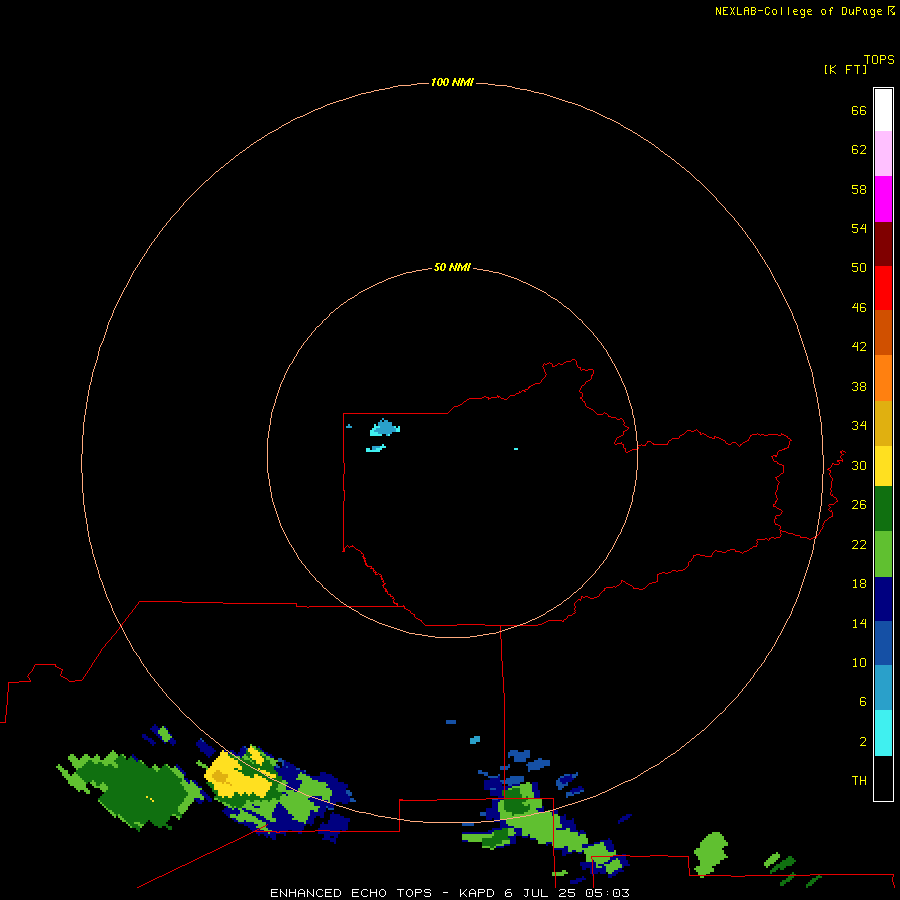Click the [K FT] units label
Image resolution: width=900 pixels, height=900 pixels.
[x=845, y=69]
